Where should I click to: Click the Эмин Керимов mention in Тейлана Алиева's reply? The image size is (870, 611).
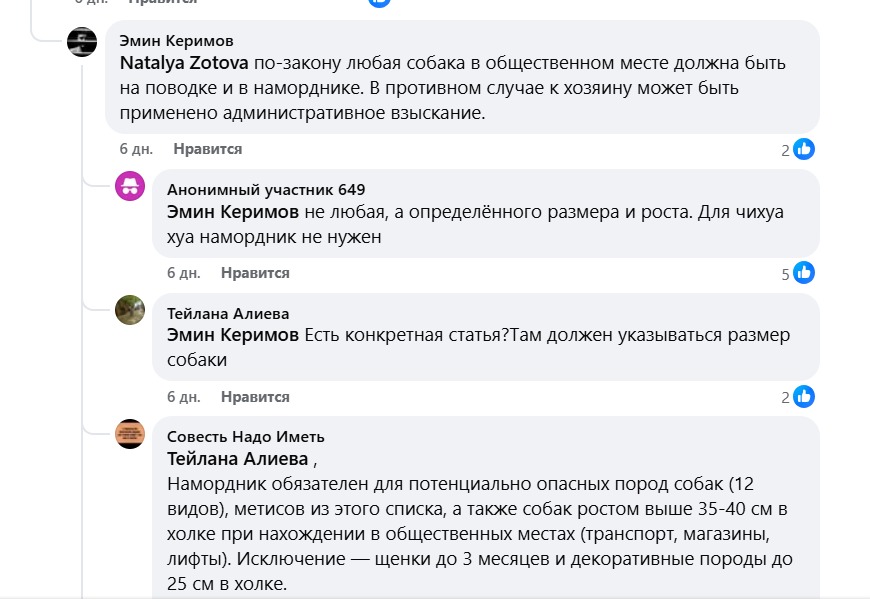point(233,335)
